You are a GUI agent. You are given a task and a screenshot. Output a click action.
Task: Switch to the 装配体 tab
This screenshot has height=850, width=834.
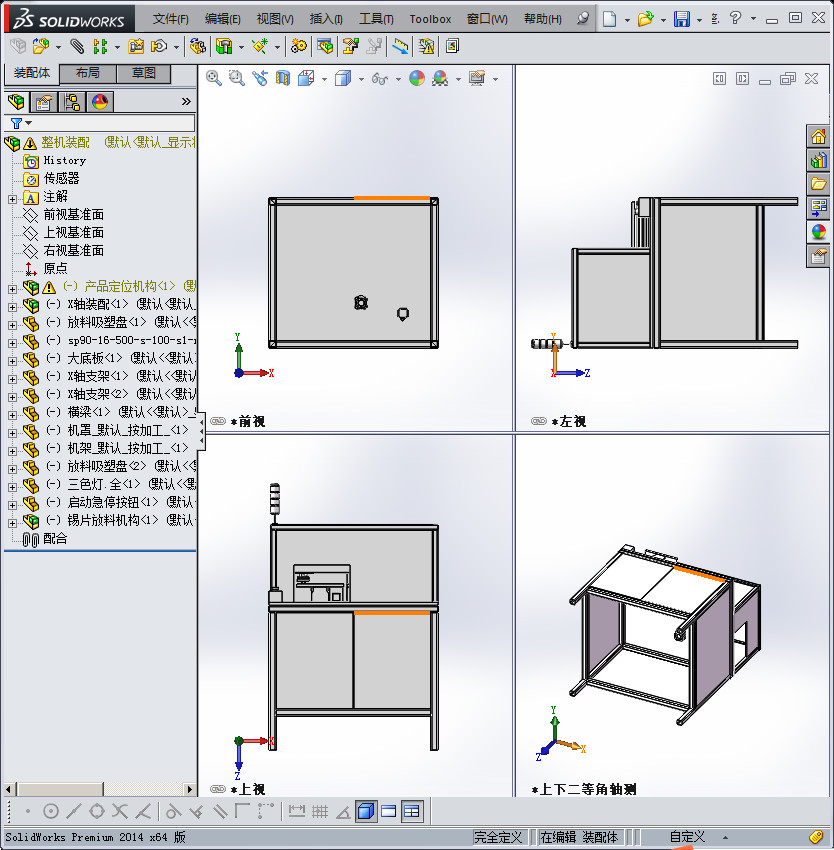tap(31, 73)
